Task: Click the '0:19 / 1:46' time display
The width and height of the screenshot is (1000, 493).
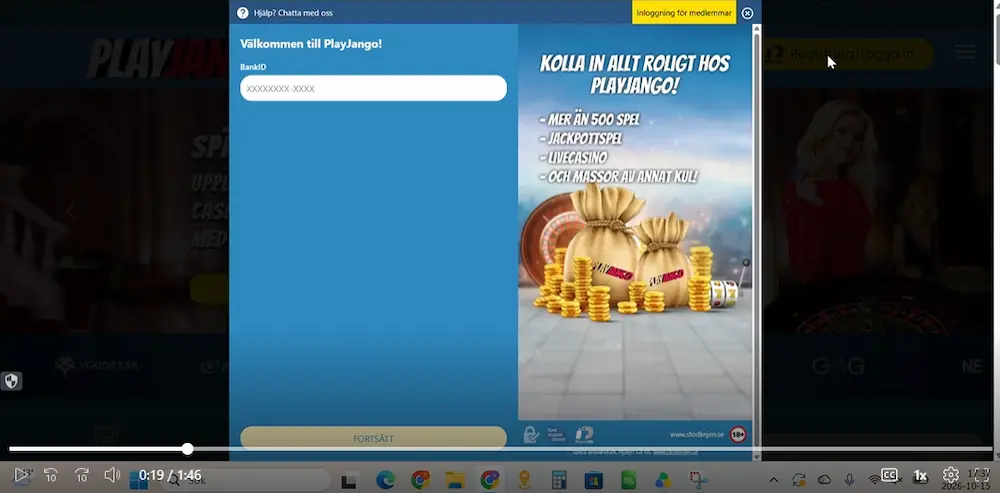Action: pos(170,475)
